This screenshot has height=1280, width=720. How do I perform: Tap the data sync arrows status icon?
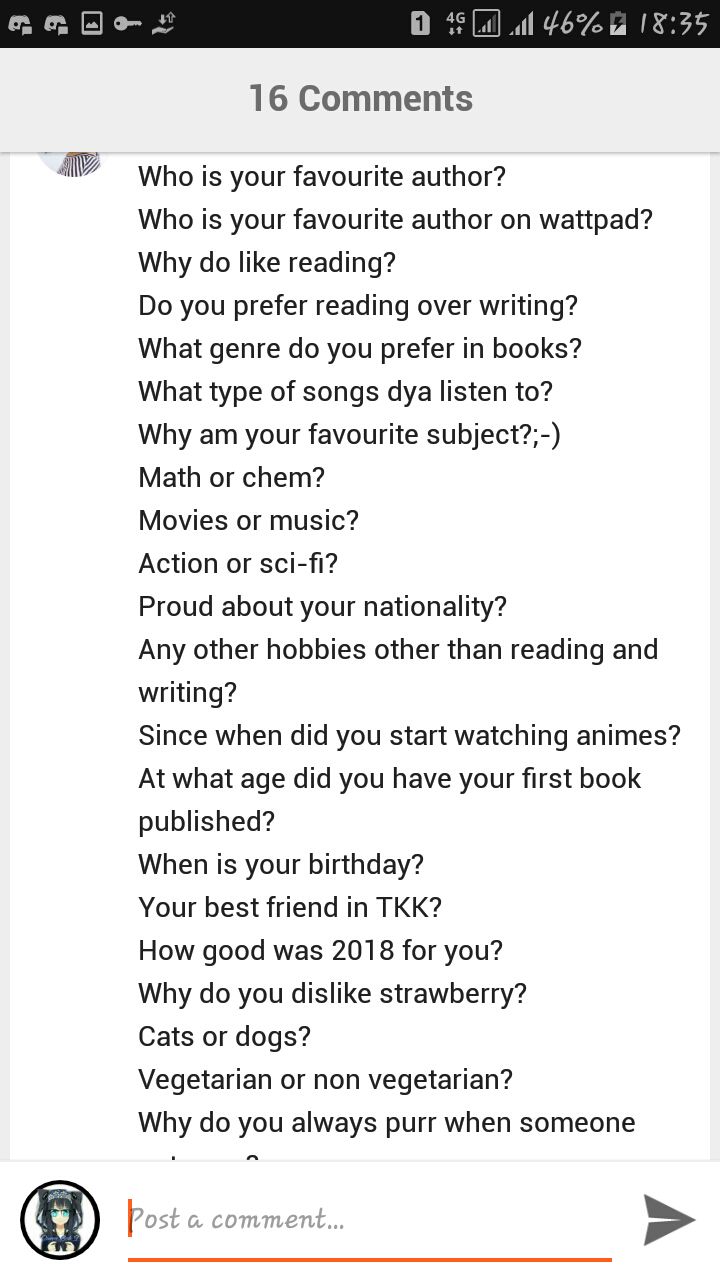[x=163, y=24]
